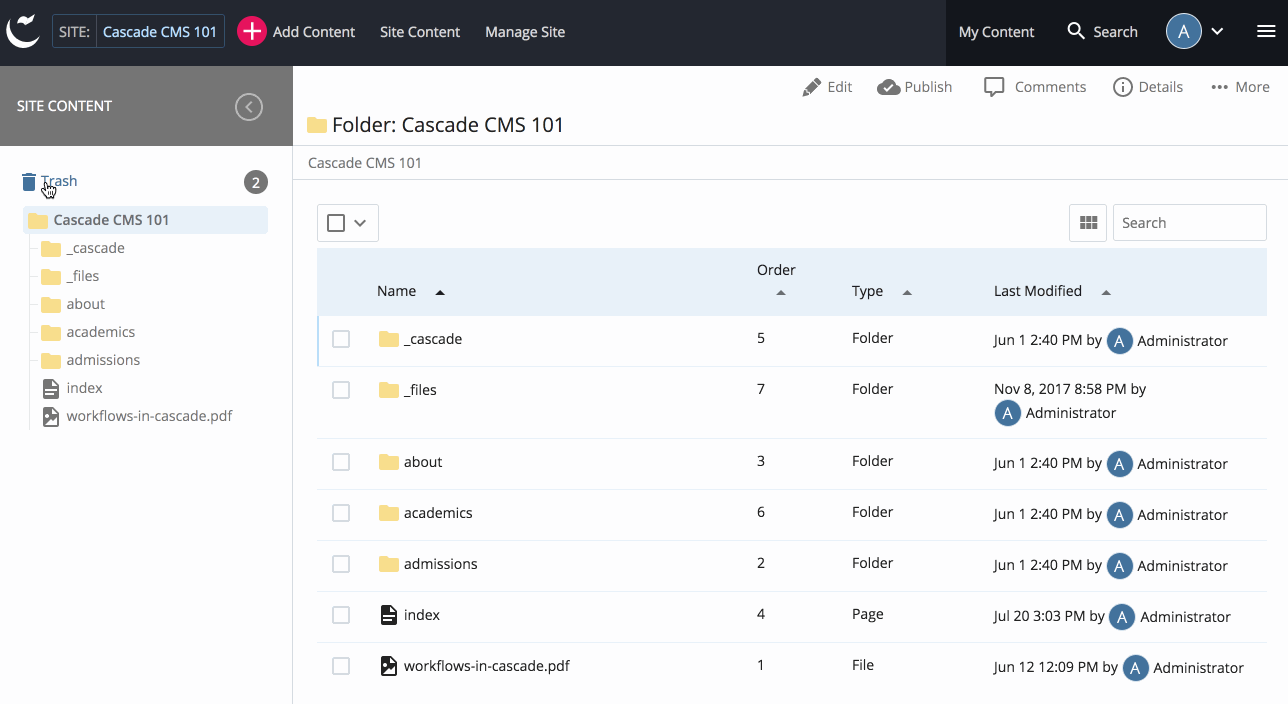This screenshot has width=1288, height=704.
Task: Open the SITE selector Cascade CMS 101
Action: (138, 31)
